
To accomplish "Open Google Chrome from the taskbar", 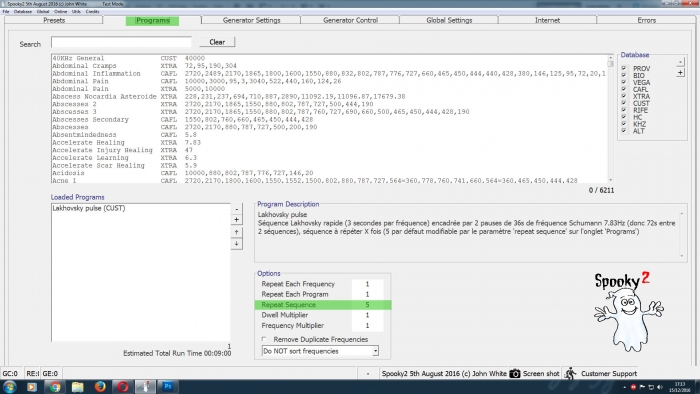I will tap(55, 387).
